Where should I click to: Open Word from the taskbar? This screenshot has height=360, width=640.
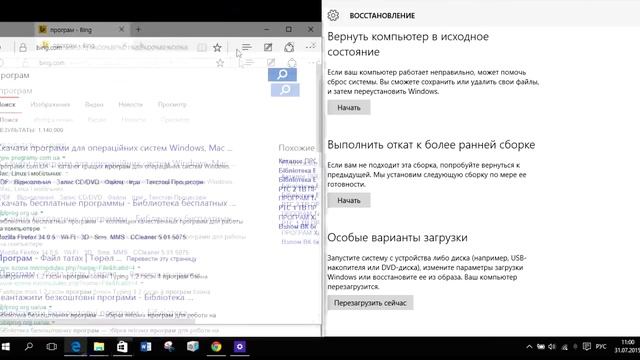[x=145, y=347]
